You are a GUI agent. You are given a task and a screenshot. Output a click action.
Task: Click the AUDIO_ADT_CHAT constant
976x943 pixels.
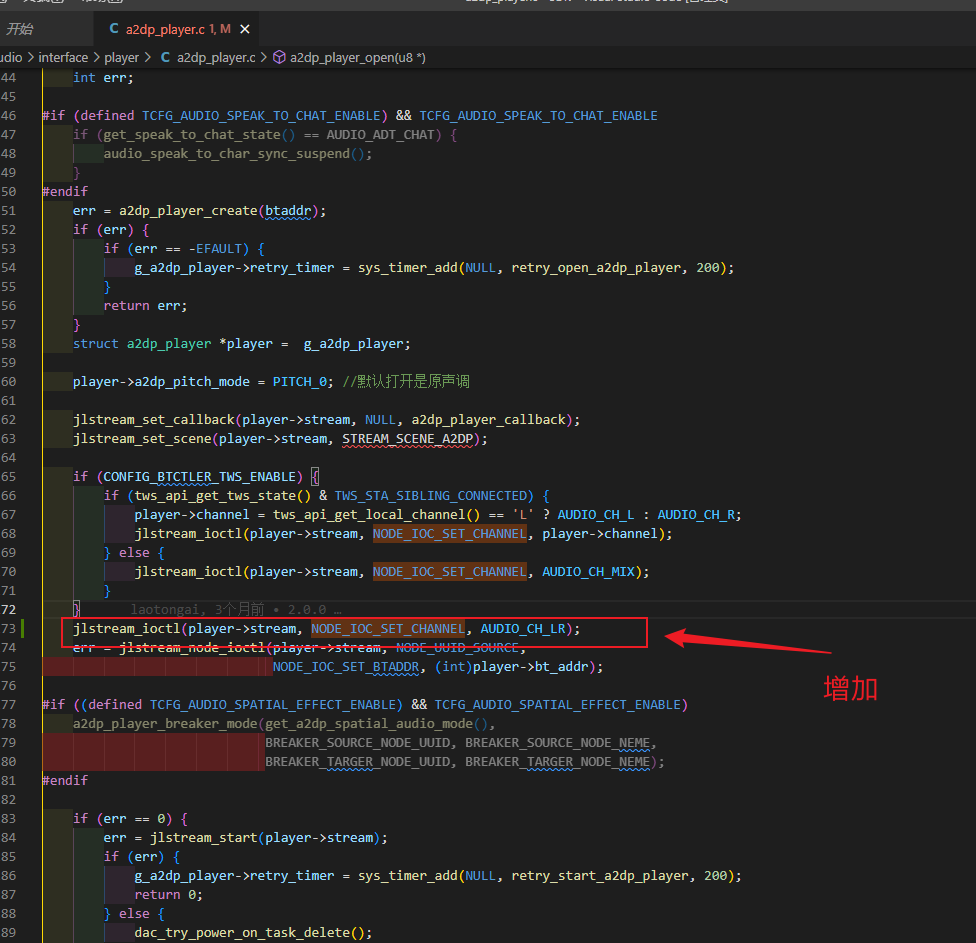pos(380,135)
